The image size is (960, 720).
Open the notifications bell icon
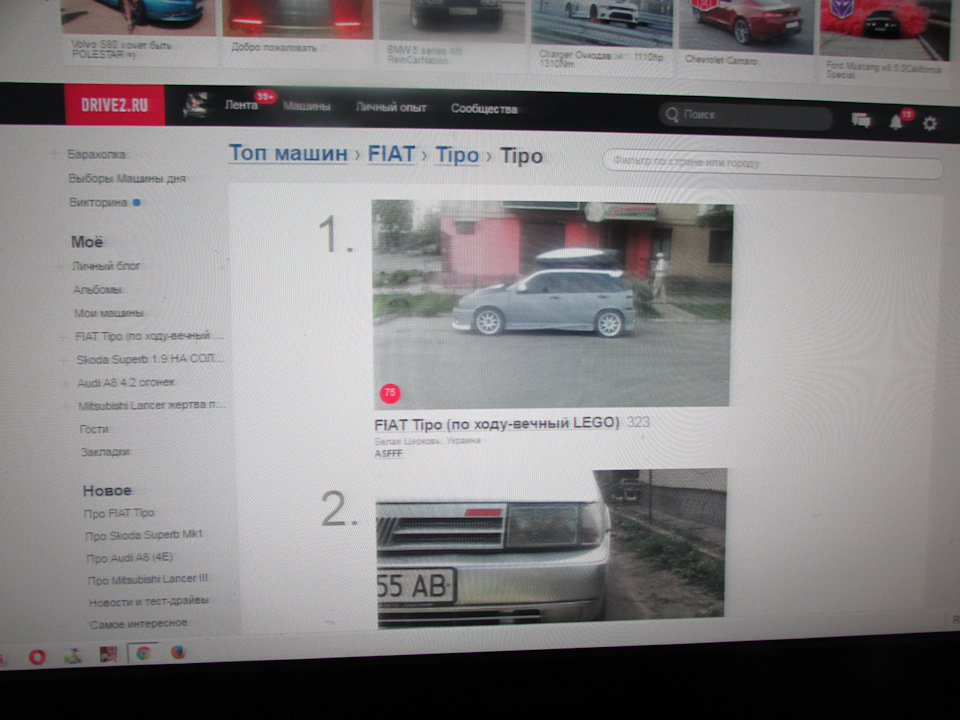point(896,122)
